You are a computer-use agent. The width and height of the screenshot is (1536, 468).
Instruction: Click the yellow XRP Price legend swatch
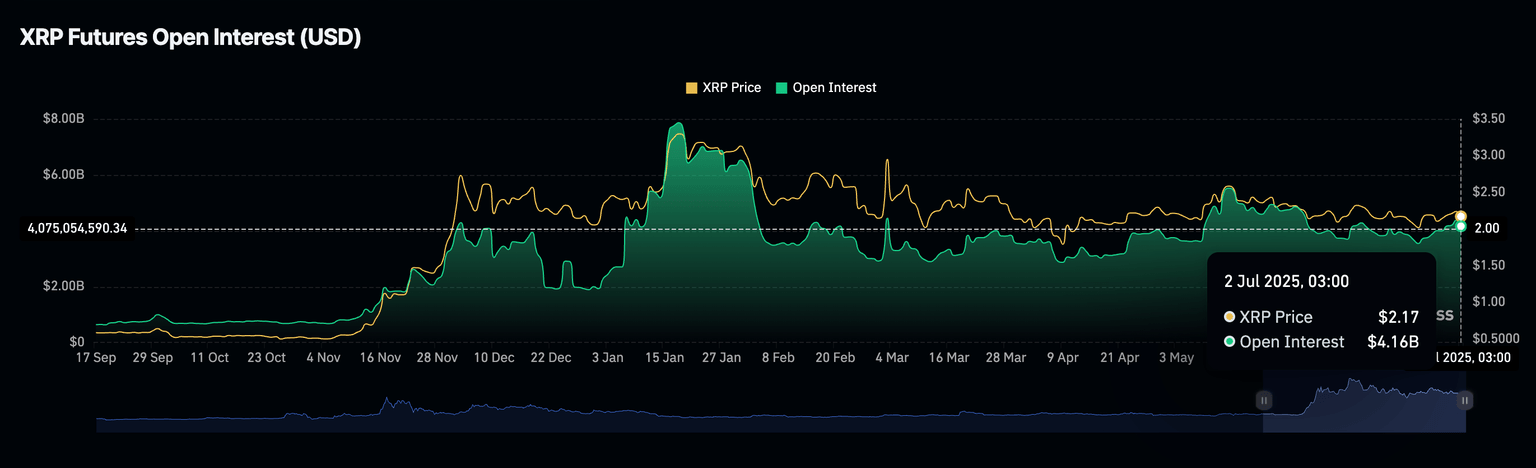point(691,88)
